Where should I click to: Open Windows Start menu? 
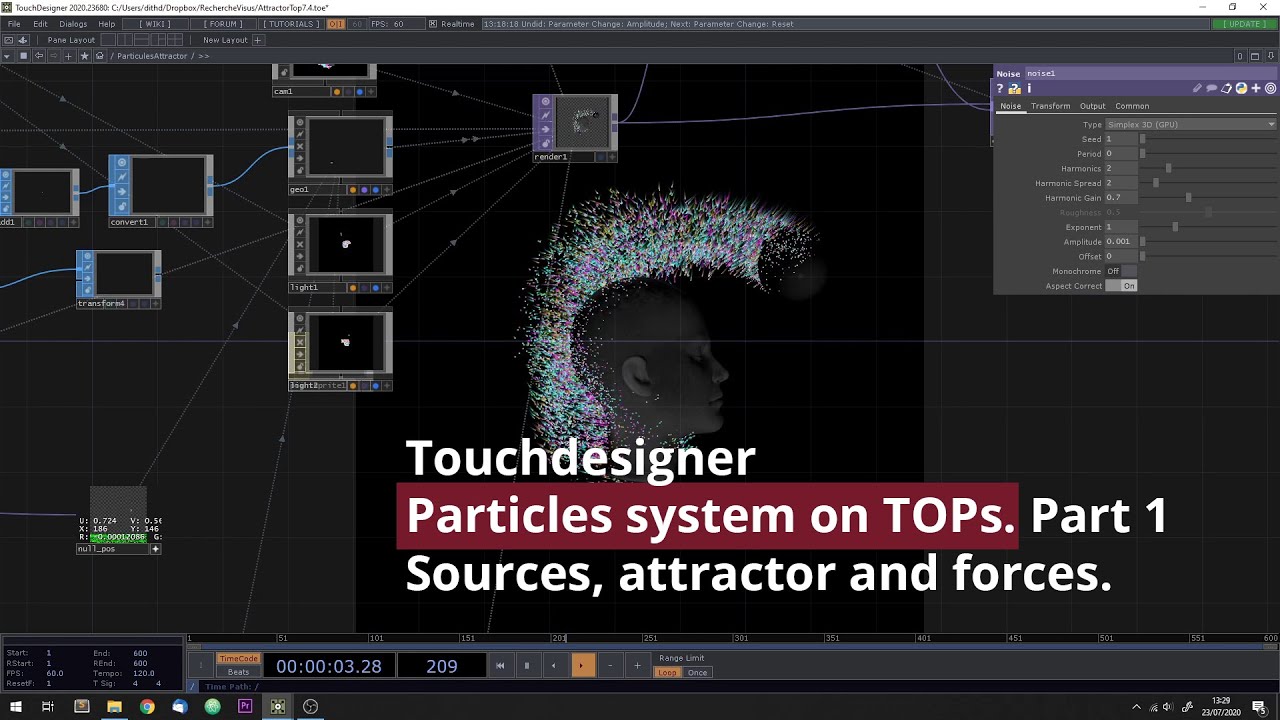click(x=16, y=706)
